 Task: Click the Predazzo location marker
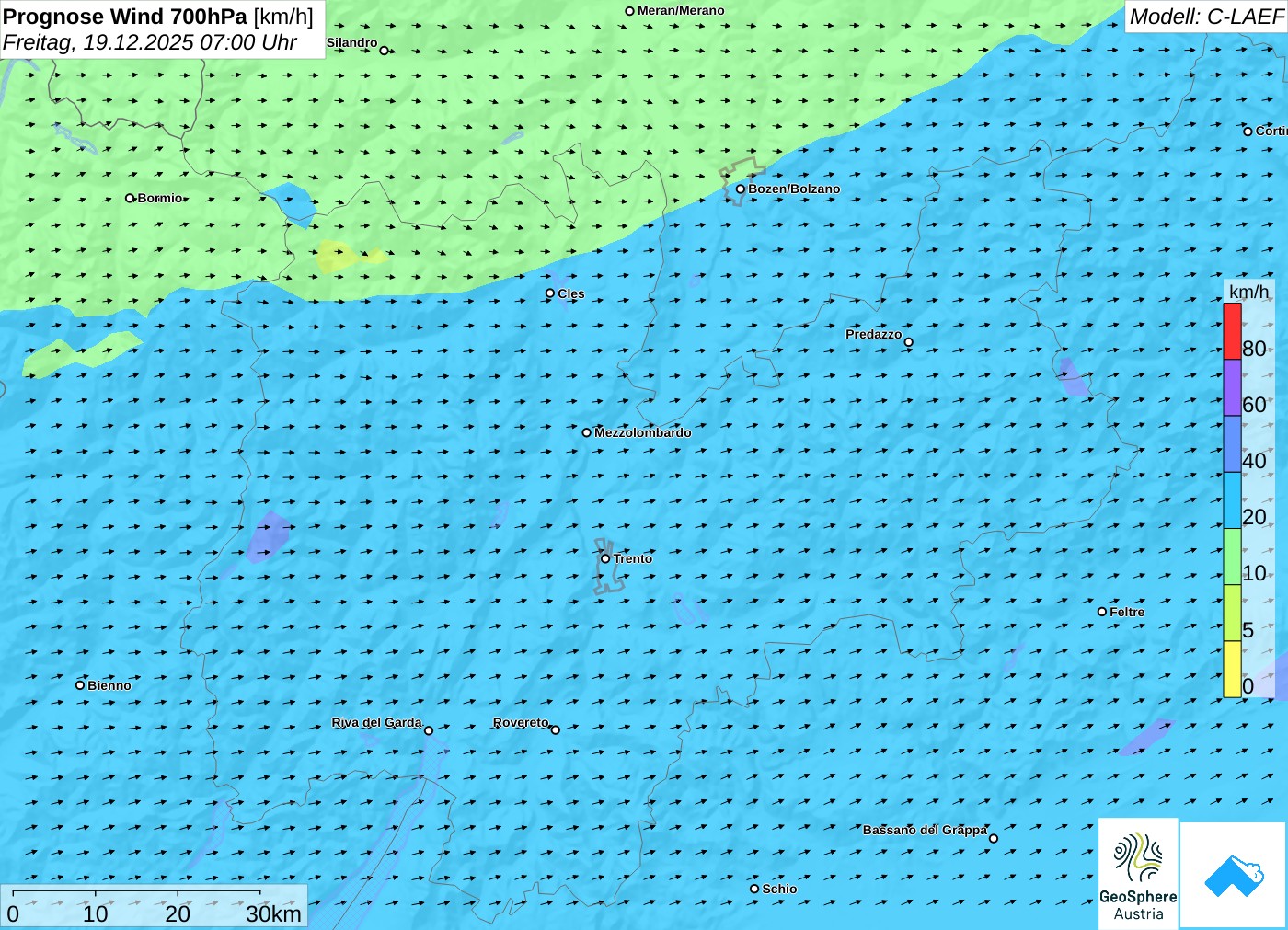point(909,342)
